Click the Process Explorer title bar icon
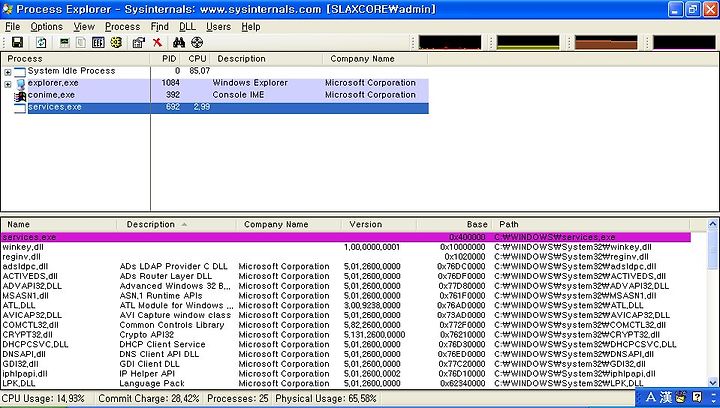The image size is (720, 408). (7, 9)
